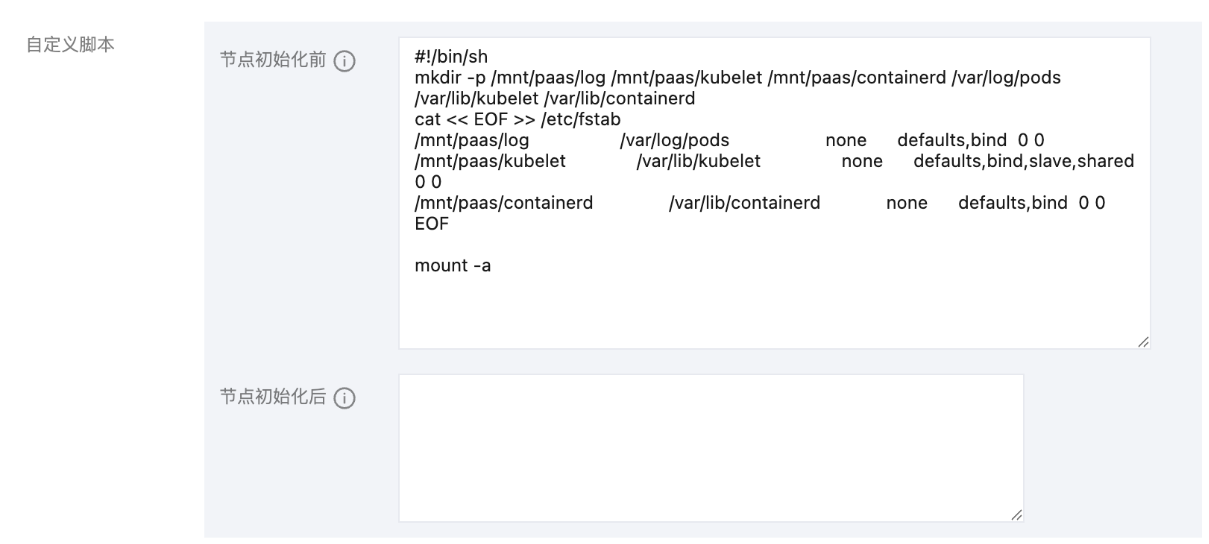Focus the empty 节点初始化后 script textarea
Image resolution: width=1209 pixels, height=544 pixels.
pos(710,447)
